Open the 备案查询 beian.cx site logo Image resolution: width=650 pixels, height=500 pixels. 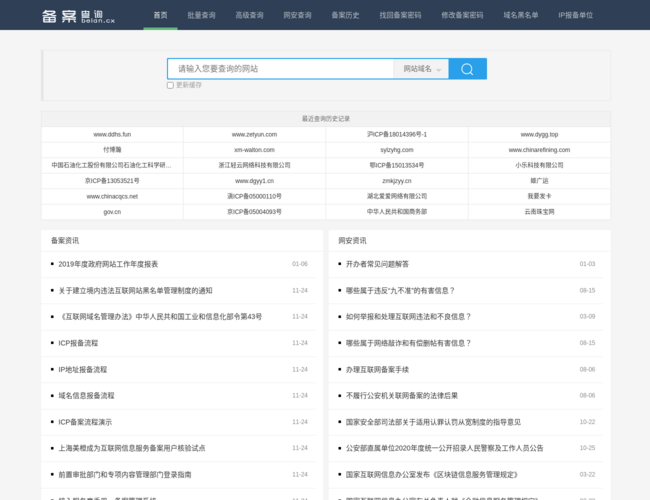(x=78, y=16)
